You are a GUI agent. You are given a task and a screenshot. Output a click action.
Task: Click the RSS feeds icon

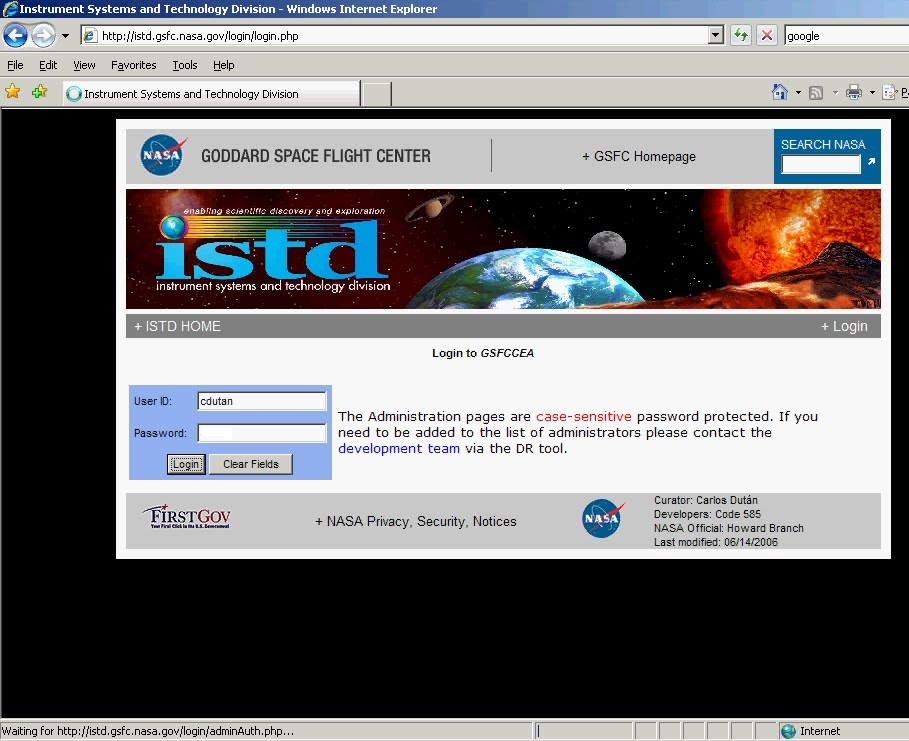pos(816,92)
